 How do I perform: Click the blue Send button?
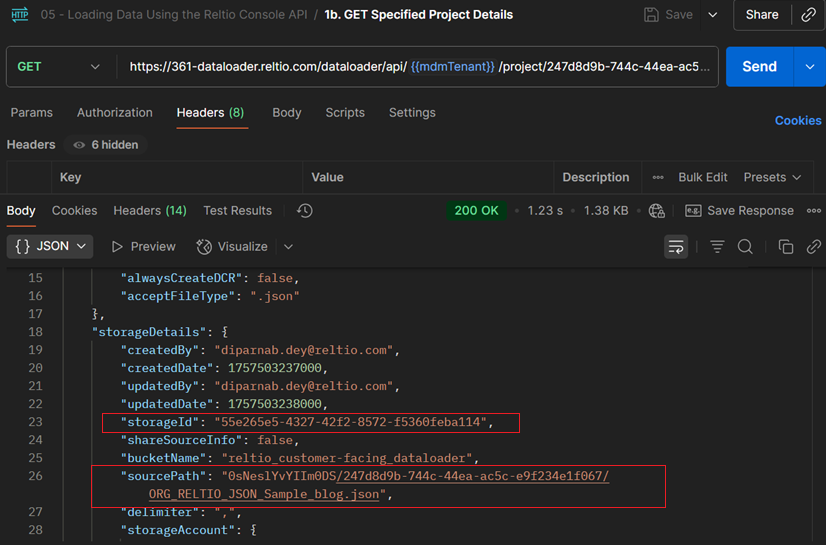point(759,67)
